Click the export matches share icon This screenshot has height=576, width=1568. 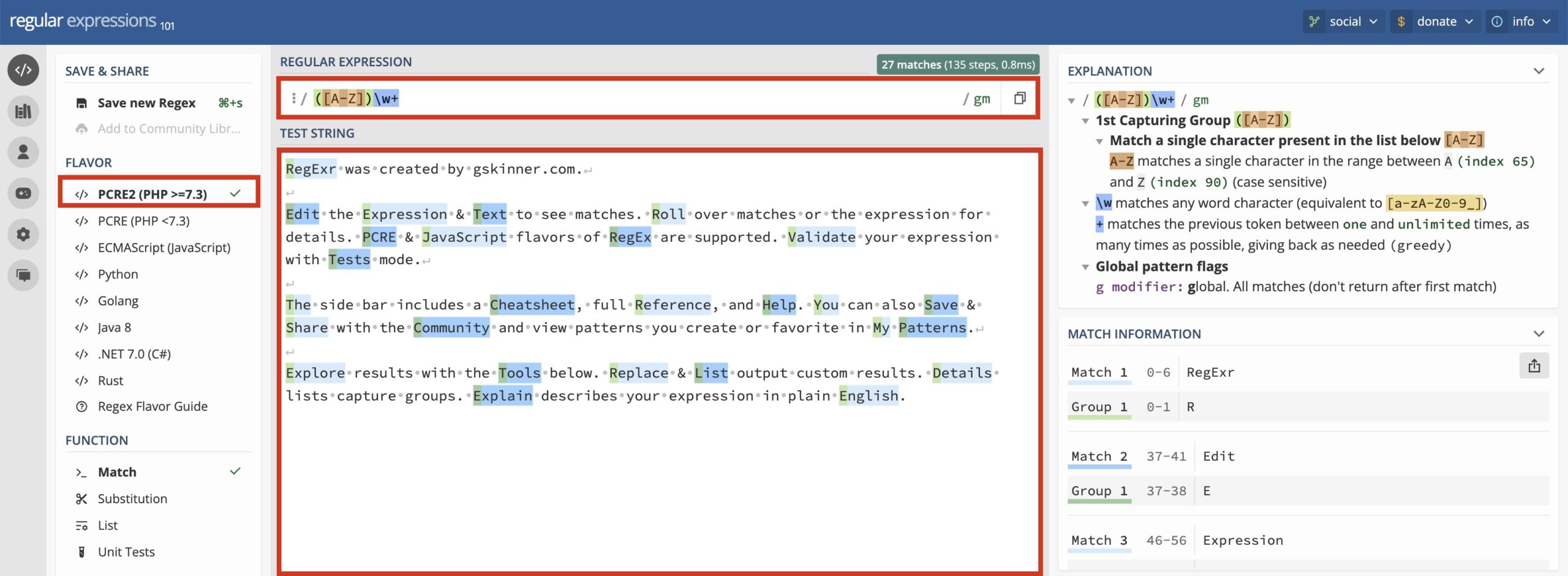tap(1534, 366)
